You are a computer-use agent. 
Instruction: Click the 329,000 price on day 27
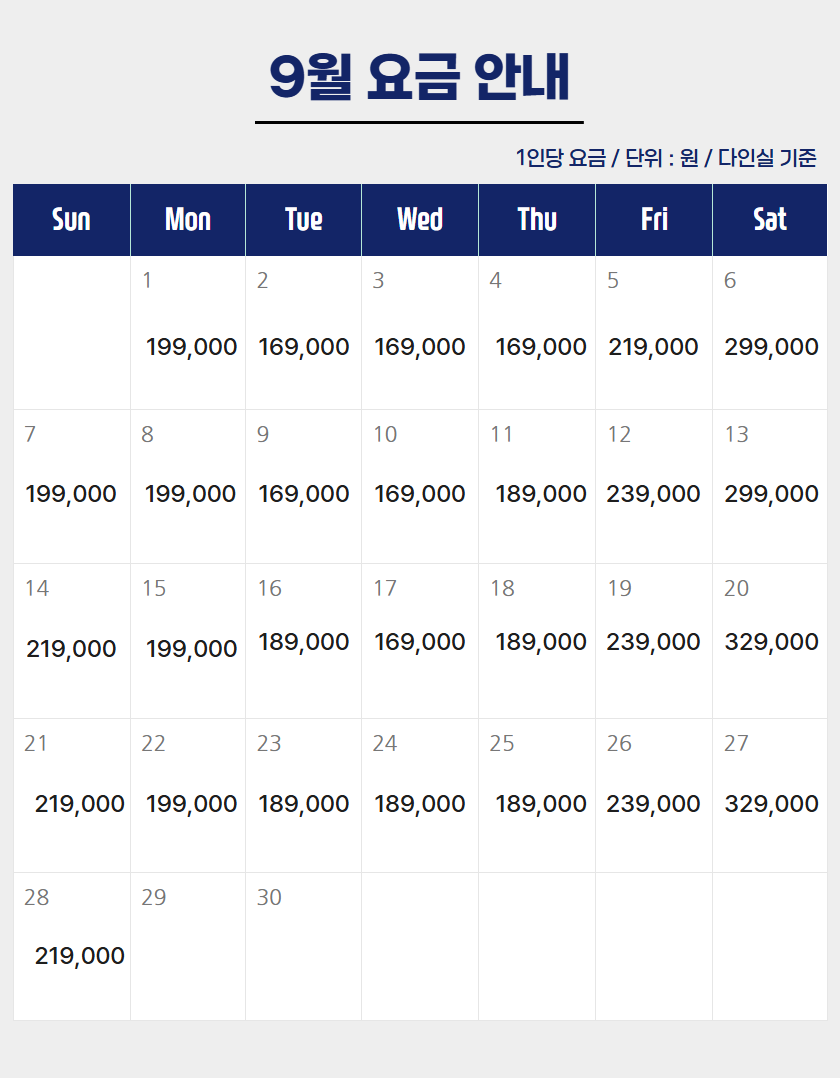point(771,804)
